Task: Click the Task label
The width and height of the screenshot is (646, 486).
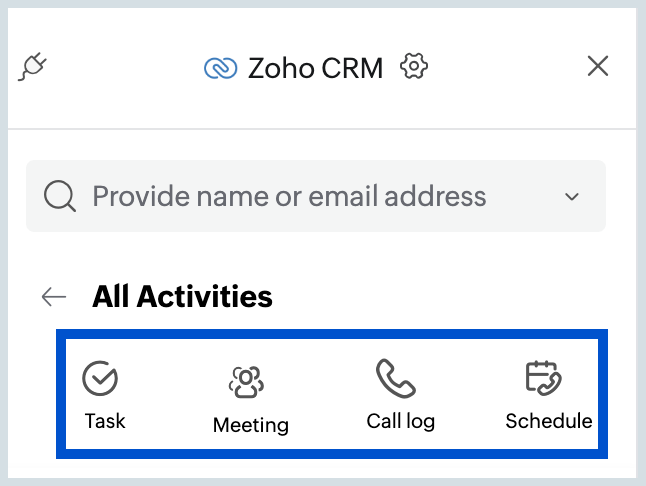Action: 105,421
